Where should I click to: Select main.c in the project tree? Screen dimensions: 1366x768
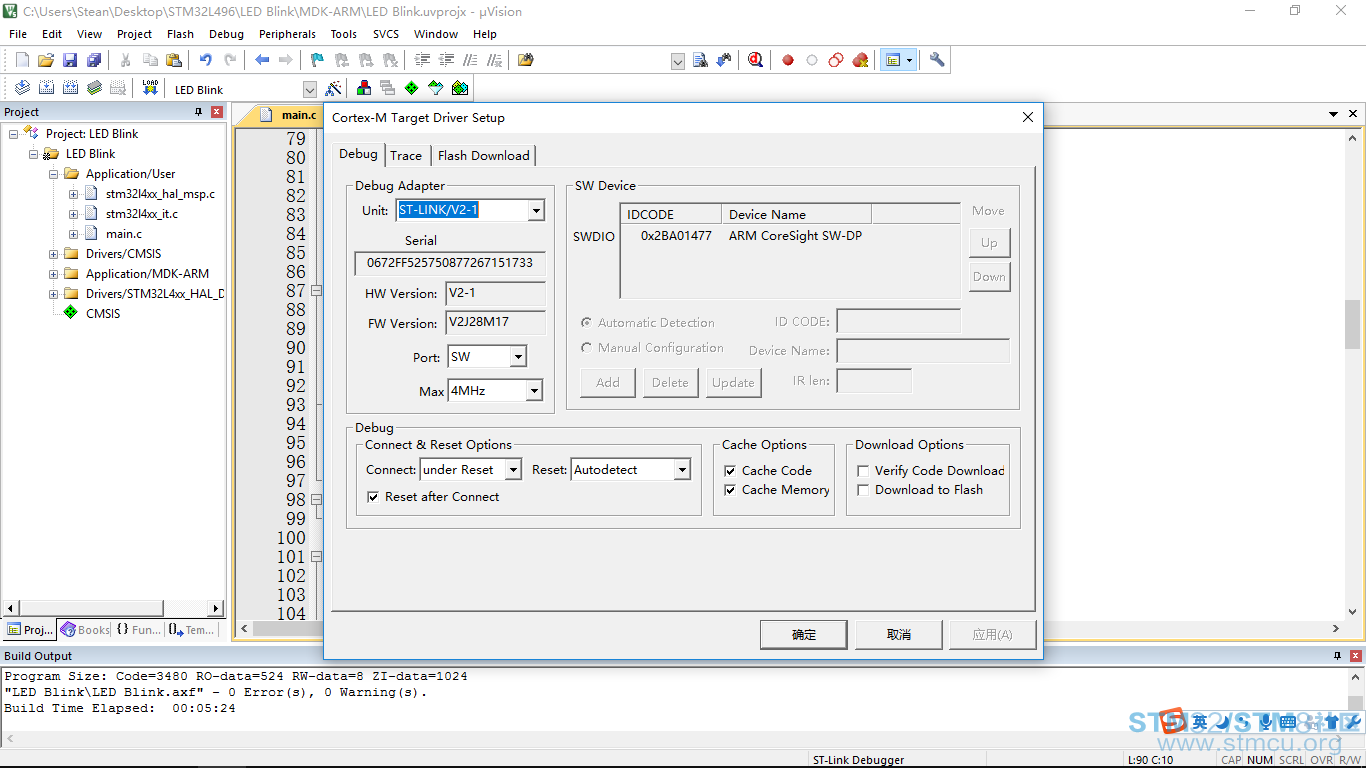pyautogui.click(x=124, y=234)
